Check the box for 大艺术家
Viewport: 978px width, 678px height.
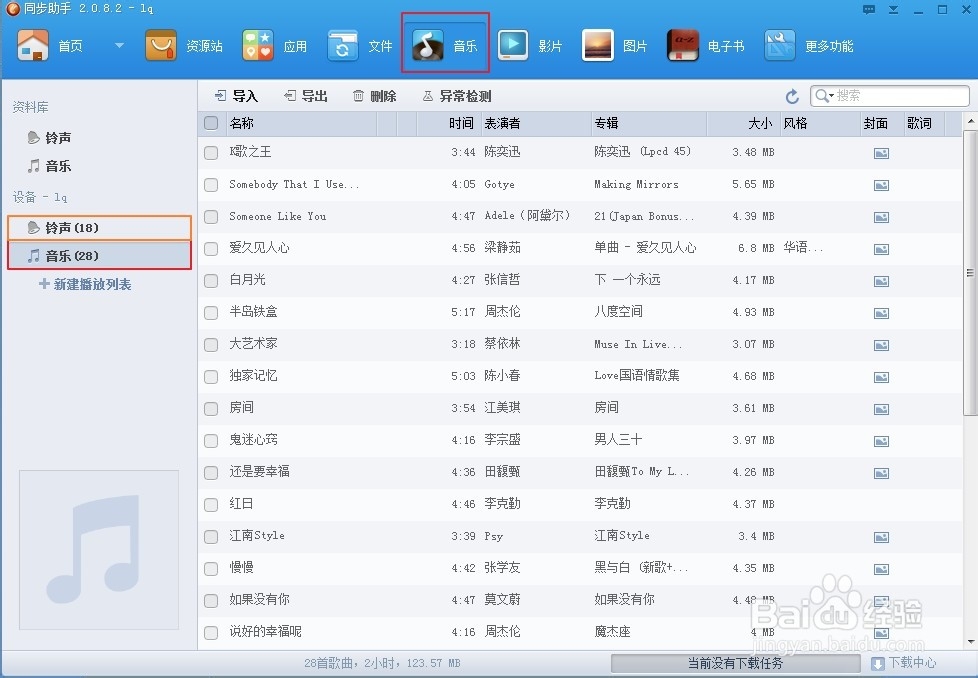211,344
